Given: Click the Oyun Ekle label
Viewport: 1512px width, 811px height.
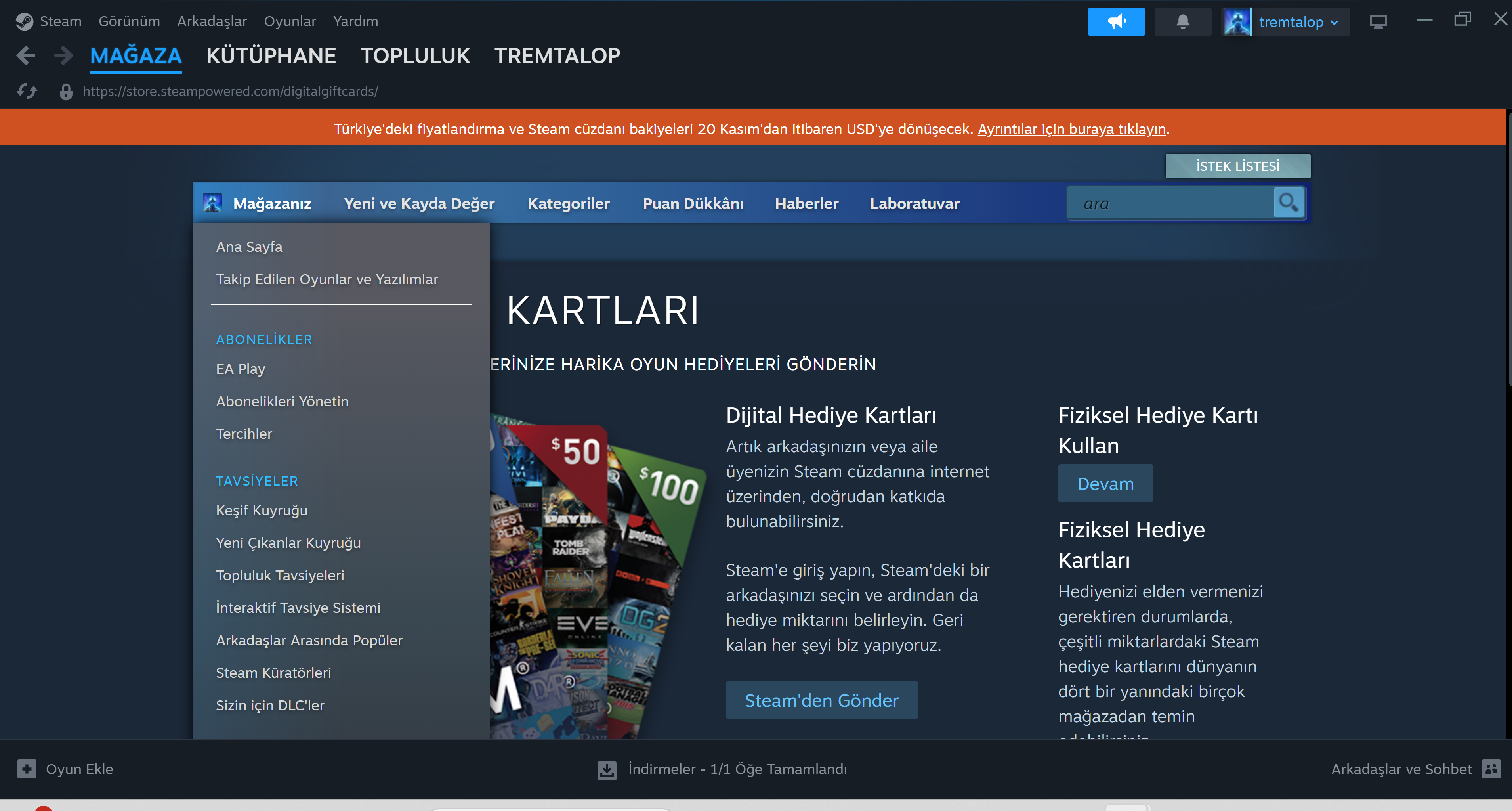Looking at the screenshot, I should click(x=79, y=769).
